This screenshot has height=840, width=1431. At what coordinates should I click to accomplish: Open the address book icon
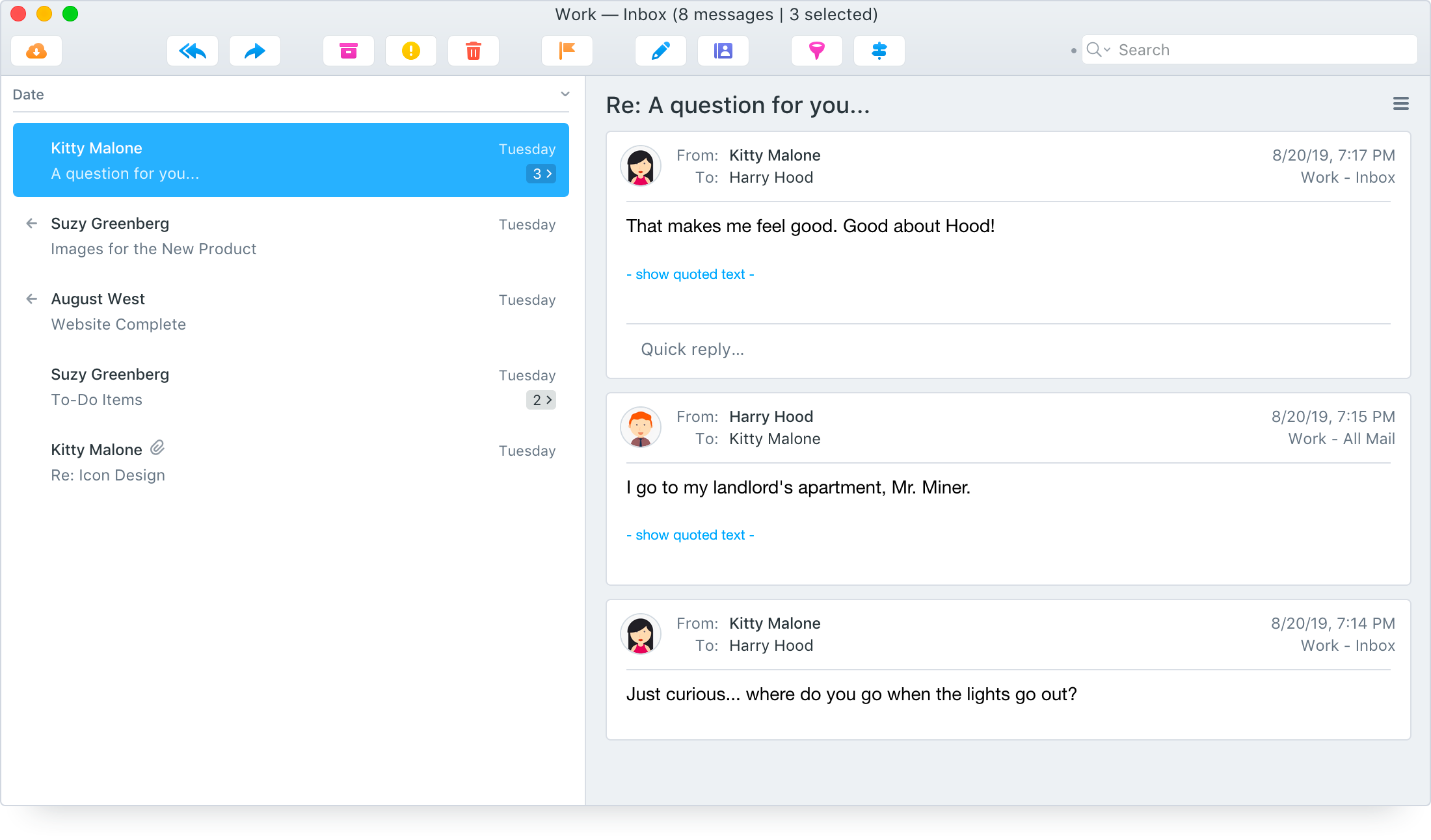pyautogui.click(x=723, y=50)
